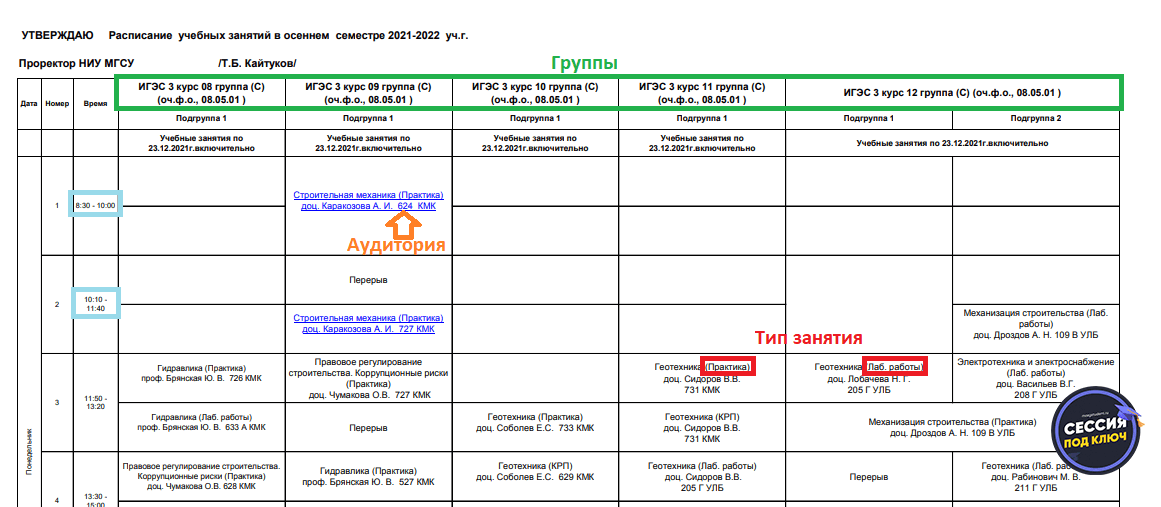Click the 'Время' column header
Image resolution: width=1161 pixels, height=507 pixels.
coord(95,104)
